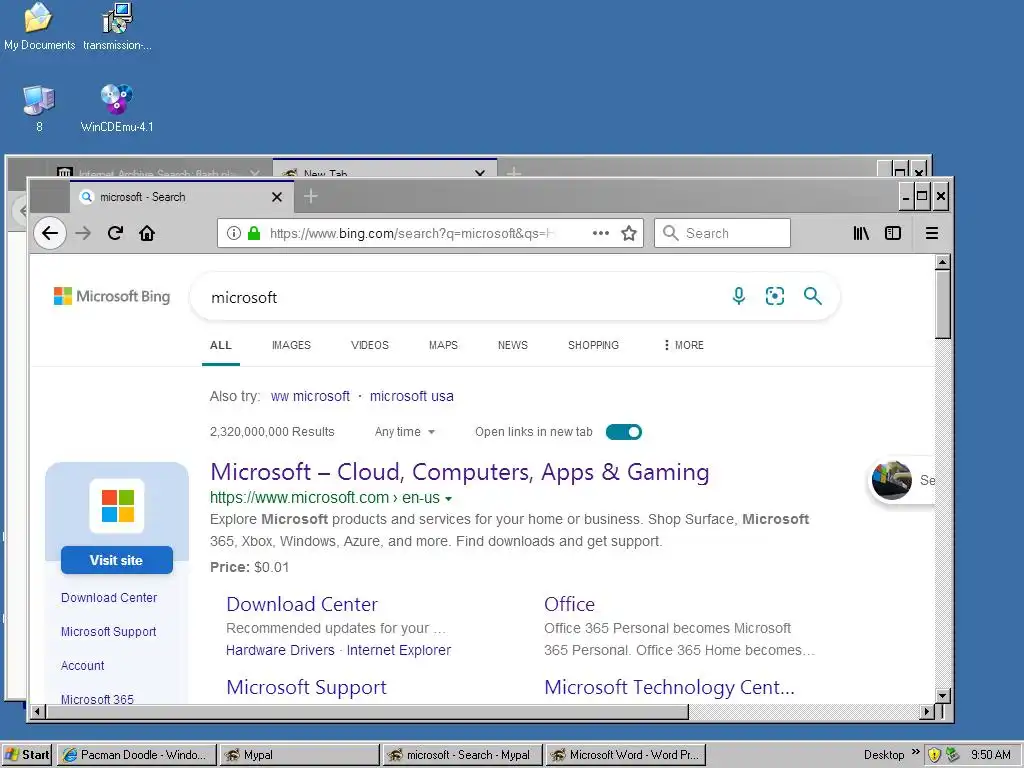Click the Microsoft logo tile in sidebar card
1024x768 pixels.
[118, 506]
